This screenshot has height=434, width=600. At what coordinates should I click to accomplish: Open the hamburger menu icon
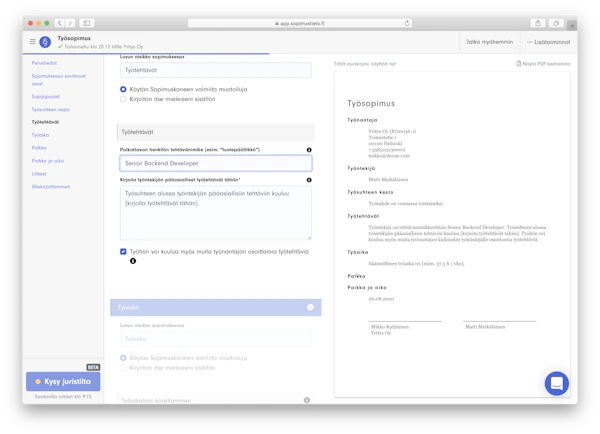click(33, 41)
